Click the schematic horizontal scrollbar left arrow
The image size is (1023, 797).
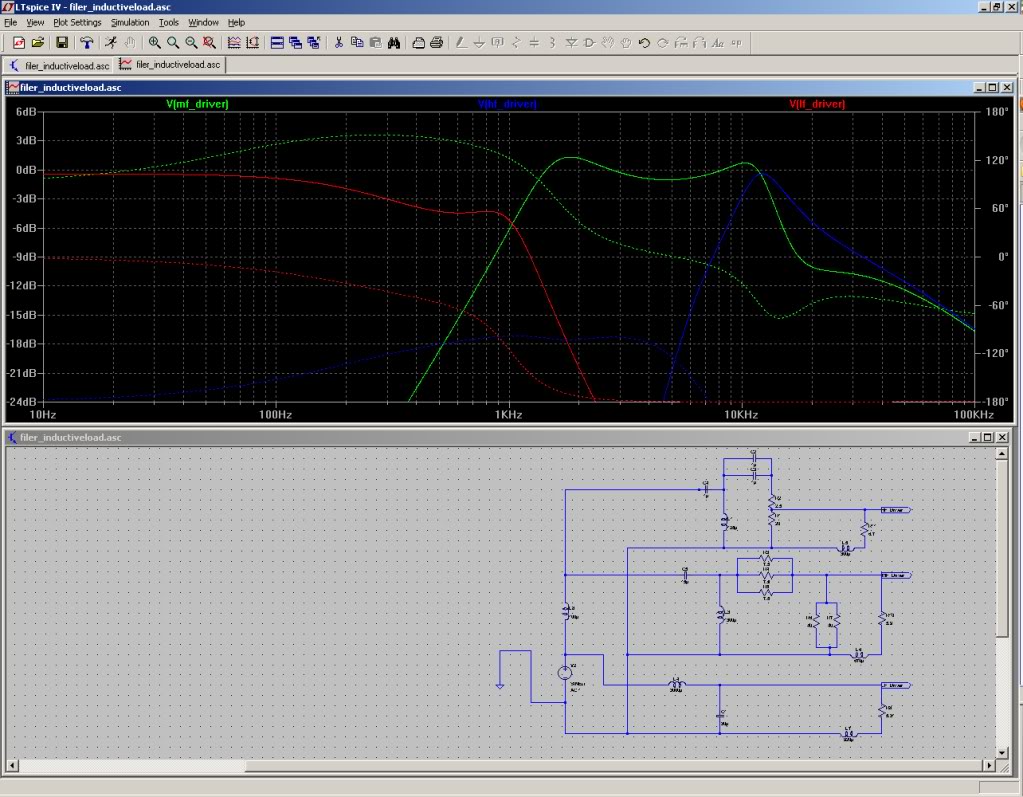[x=12, y=765]
